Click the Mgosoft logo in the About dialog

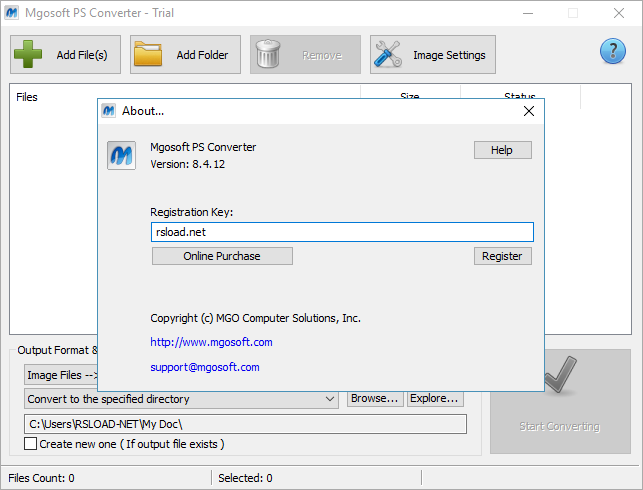tap(121, 155)
